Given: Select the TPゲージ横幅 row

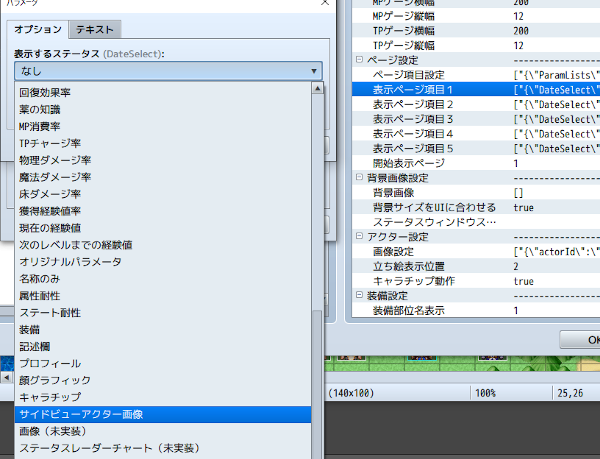Looking at the screenshot, I should pos(476,31).
